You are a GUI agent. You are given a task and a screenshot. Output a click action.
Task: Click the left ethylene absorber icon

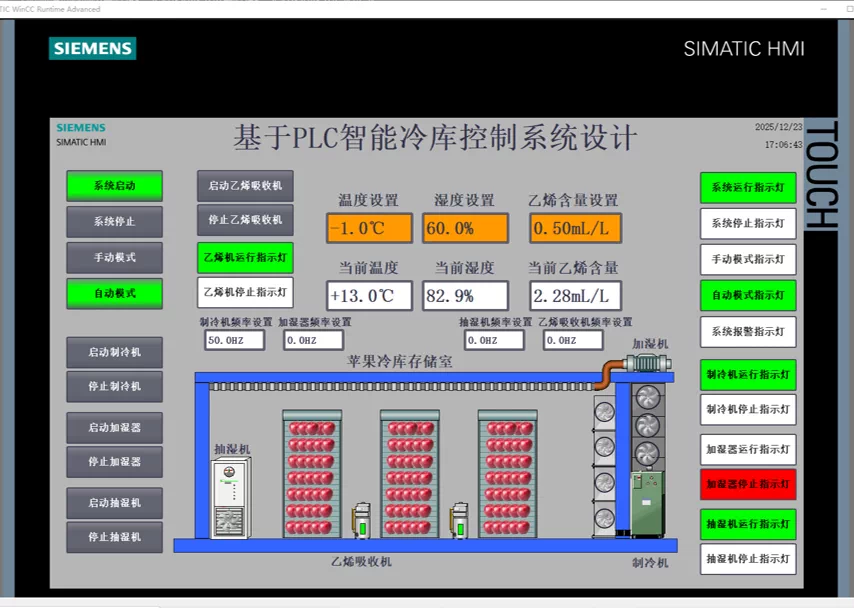click(362, 521)
